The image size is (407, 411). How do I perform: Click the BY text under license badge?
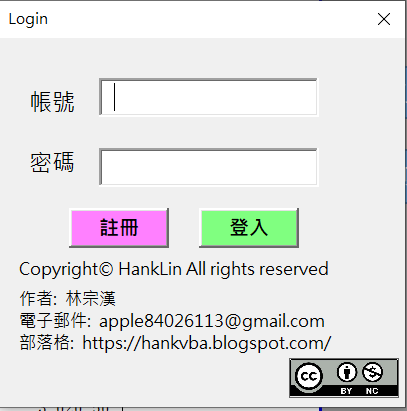point(346,391)
